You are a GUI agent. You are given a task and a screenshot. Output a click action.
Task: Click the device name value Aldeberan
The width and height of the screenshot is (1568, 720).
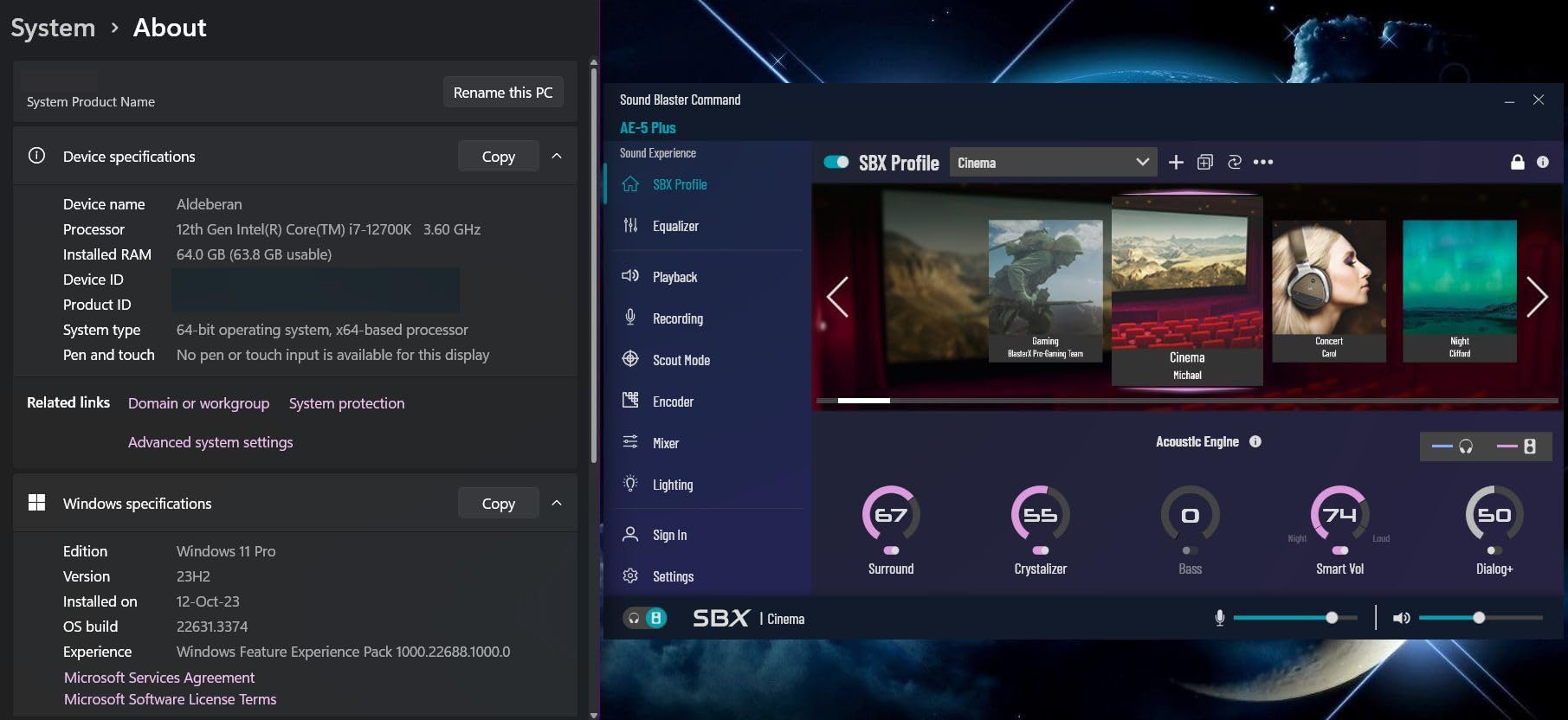[209, 204]
